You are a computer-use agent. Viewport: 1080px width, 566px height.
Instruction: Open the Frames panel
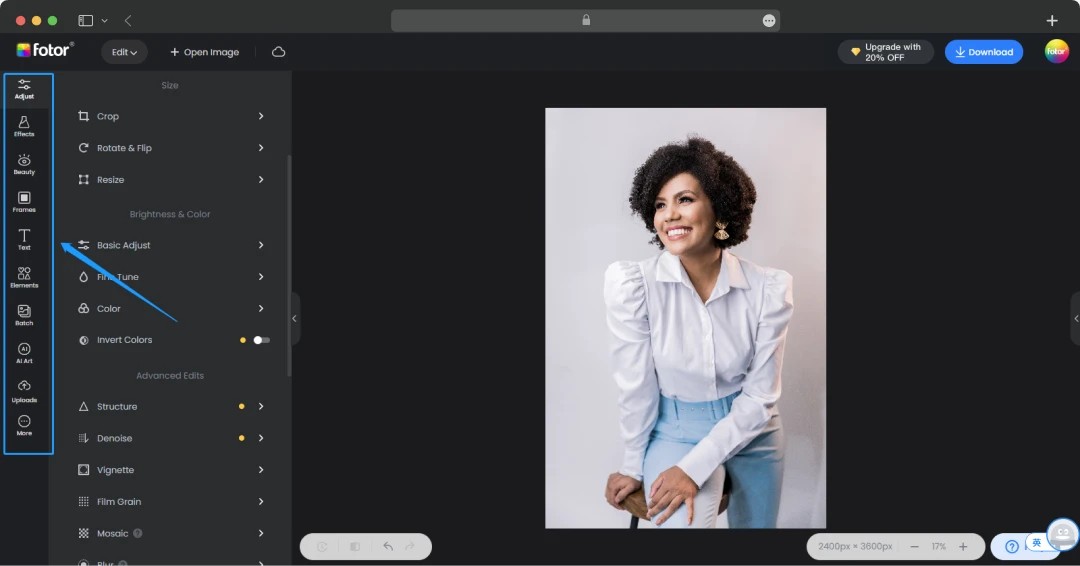(24, 202)
